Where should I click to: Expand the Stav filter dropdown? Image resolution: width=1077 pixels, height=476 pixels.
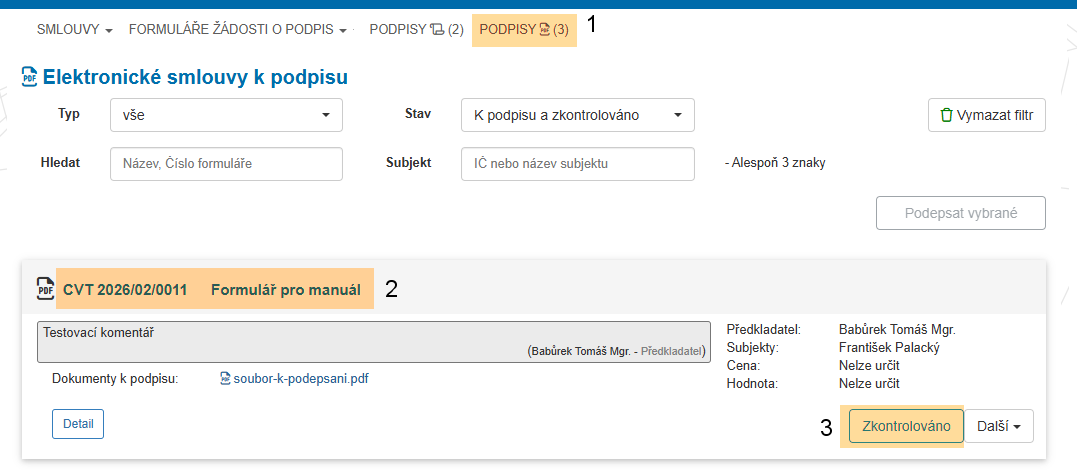click(x=577, y=115)
